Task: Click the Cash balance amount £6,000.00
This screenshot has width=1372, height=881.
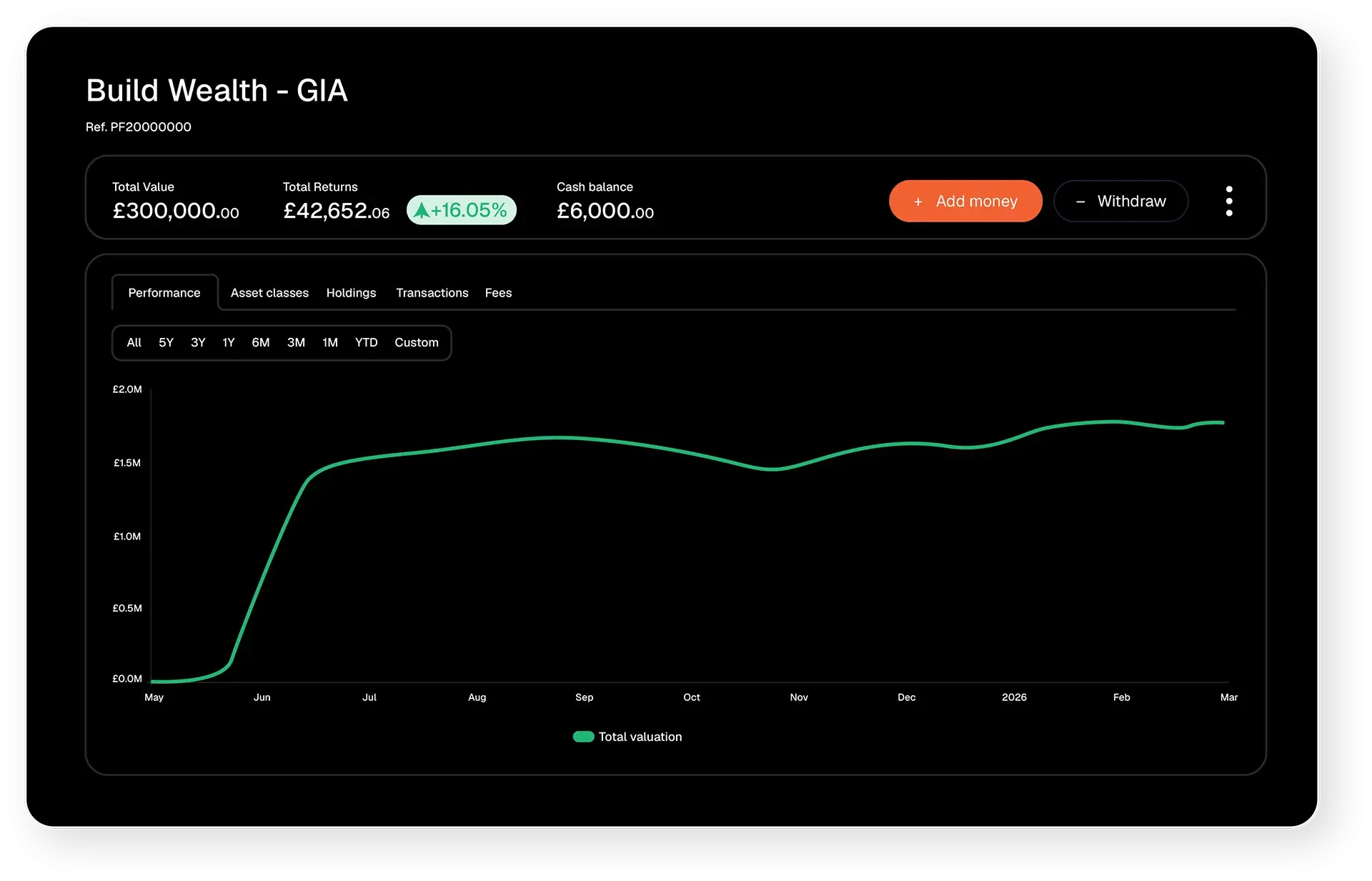Action: pos(605,211)
